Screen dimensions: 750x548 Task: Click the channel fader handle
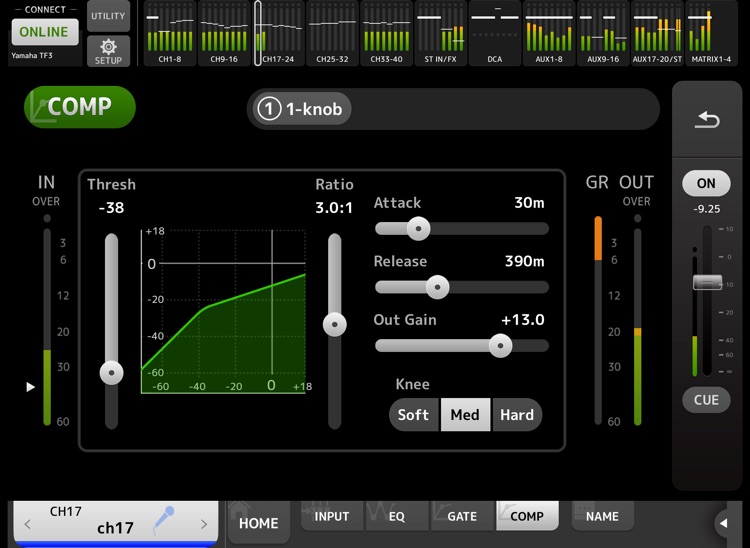pyautogui.click(x=707, y=282)
